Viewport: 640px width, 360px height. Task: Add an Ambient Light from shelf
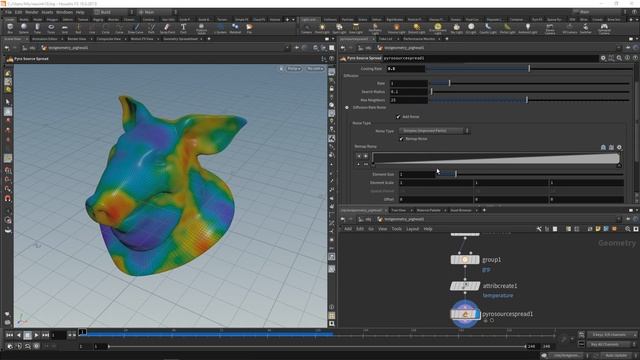point(528,29)
